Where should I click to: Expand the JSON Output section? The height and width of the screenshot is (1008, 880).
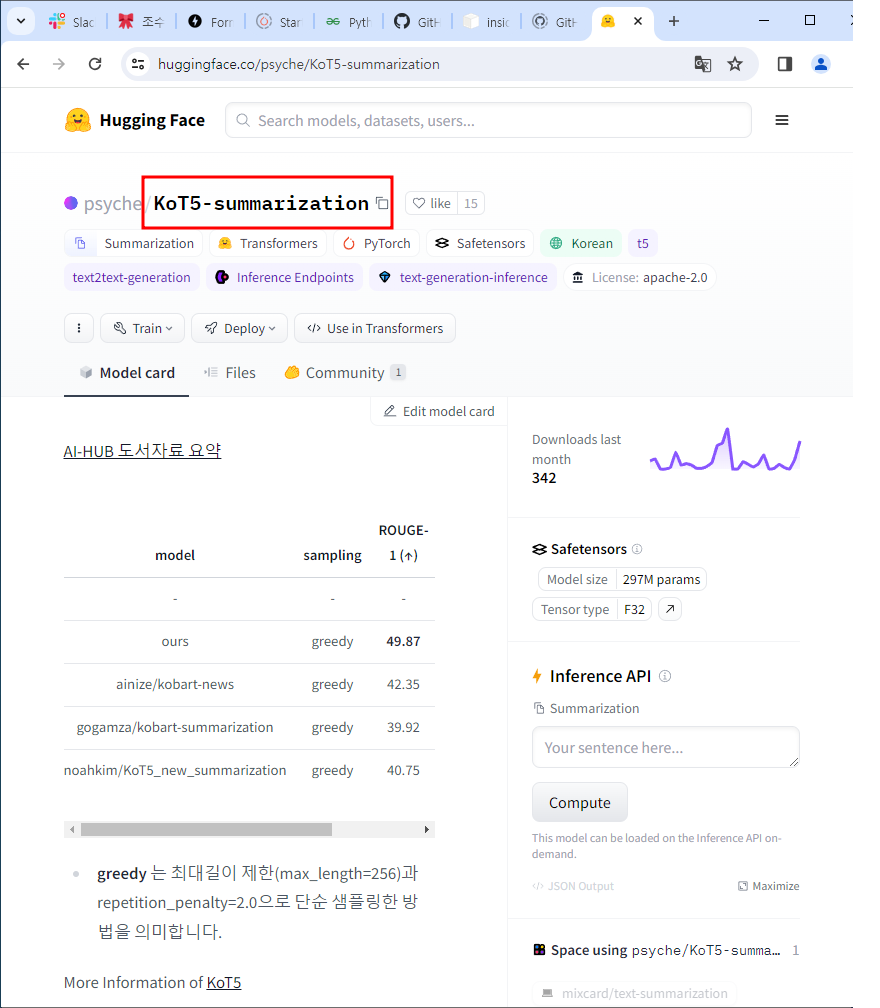point(573,886)
